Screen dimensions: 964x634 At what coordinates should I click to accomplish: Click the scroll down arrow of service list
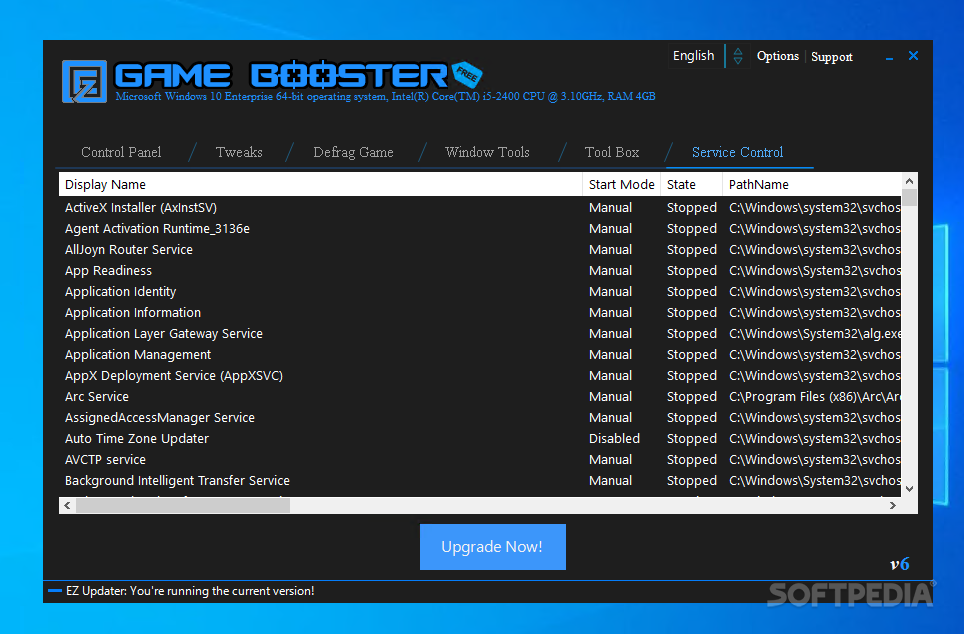pos(909,489)
